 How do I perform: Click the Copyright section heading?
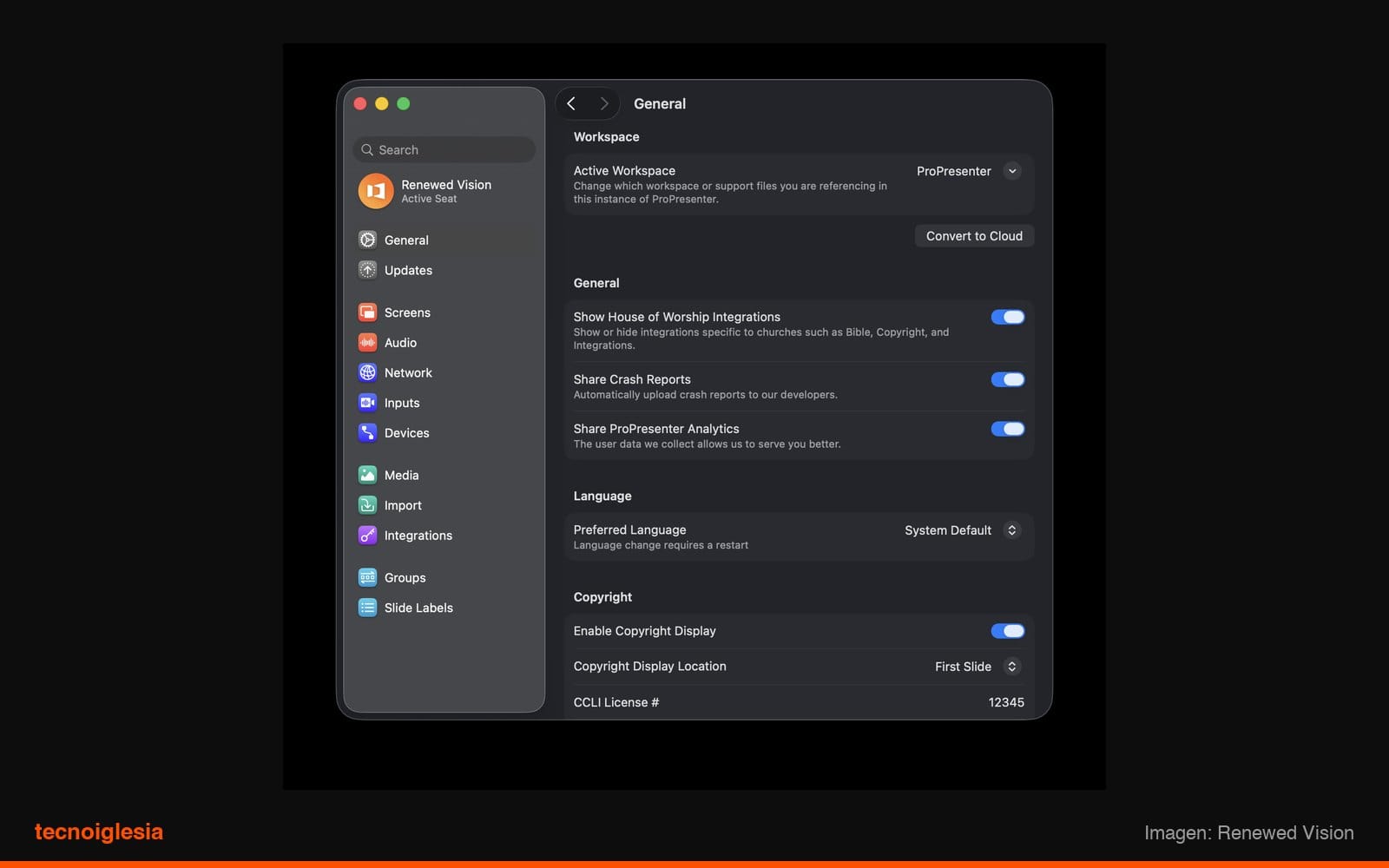pyautogui.click(x=602, y=597)
